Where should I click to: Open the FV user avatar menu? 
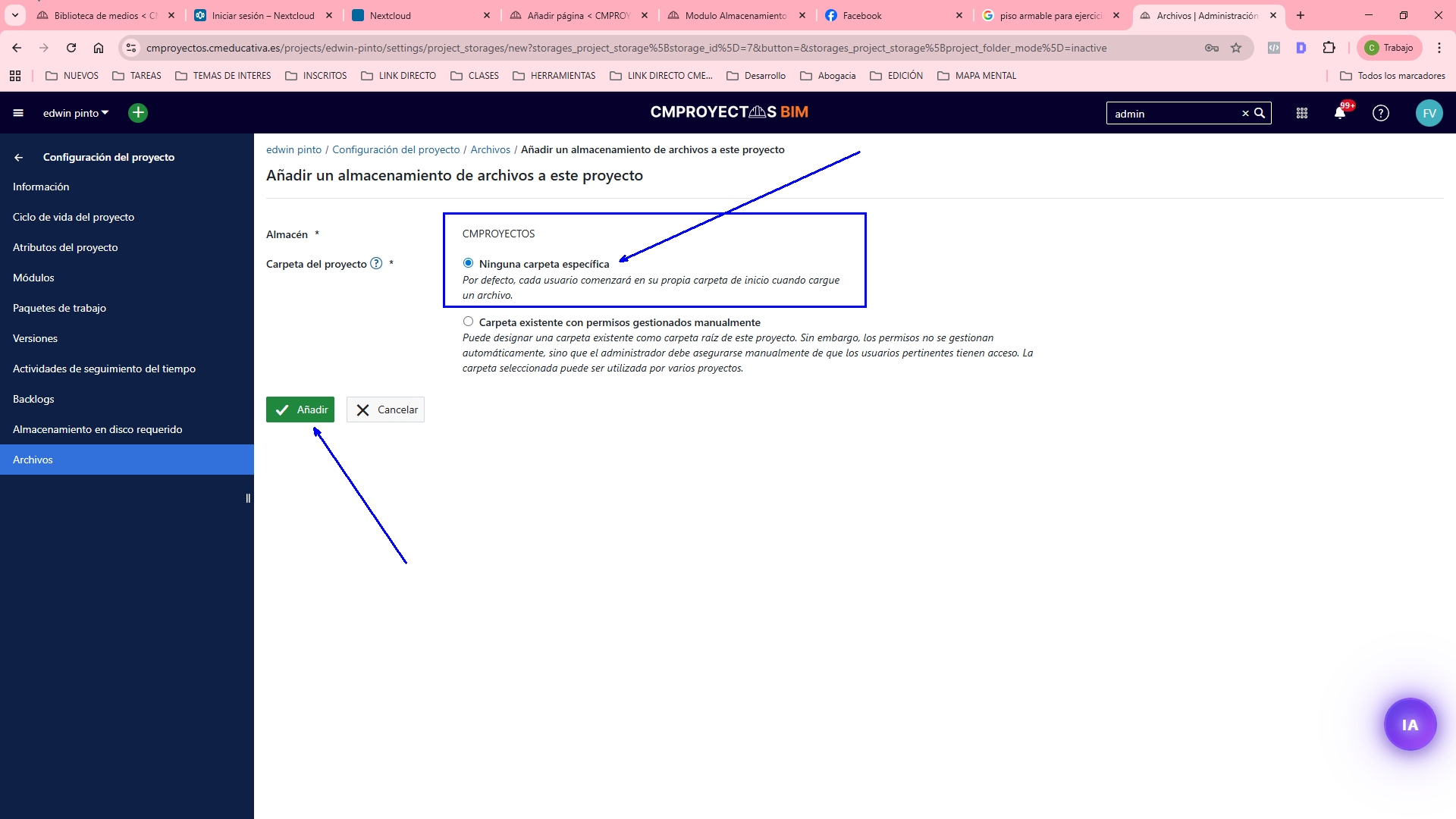[x=1429, y=113]
